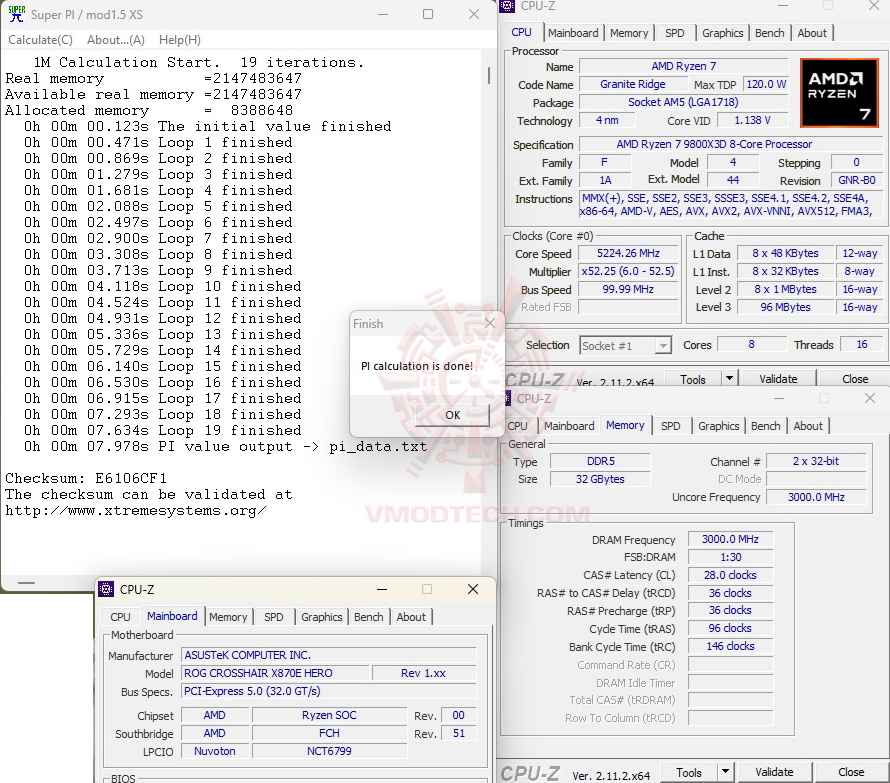This screenshot has height=783, width=890.
Task: Select Bench tab in top CPU-Z window
Action: click(x=769, y=33)
